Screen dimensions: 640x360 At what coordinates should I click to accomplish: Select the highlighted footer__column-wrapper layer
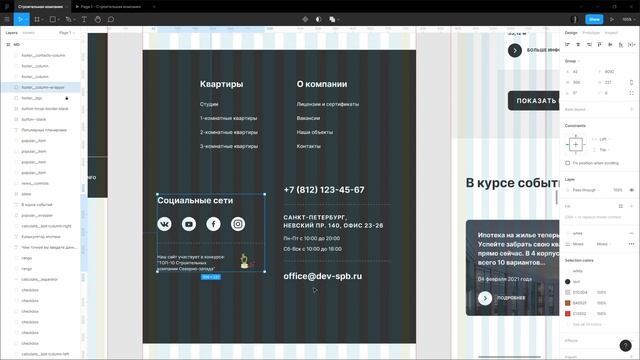click(41, 87)
